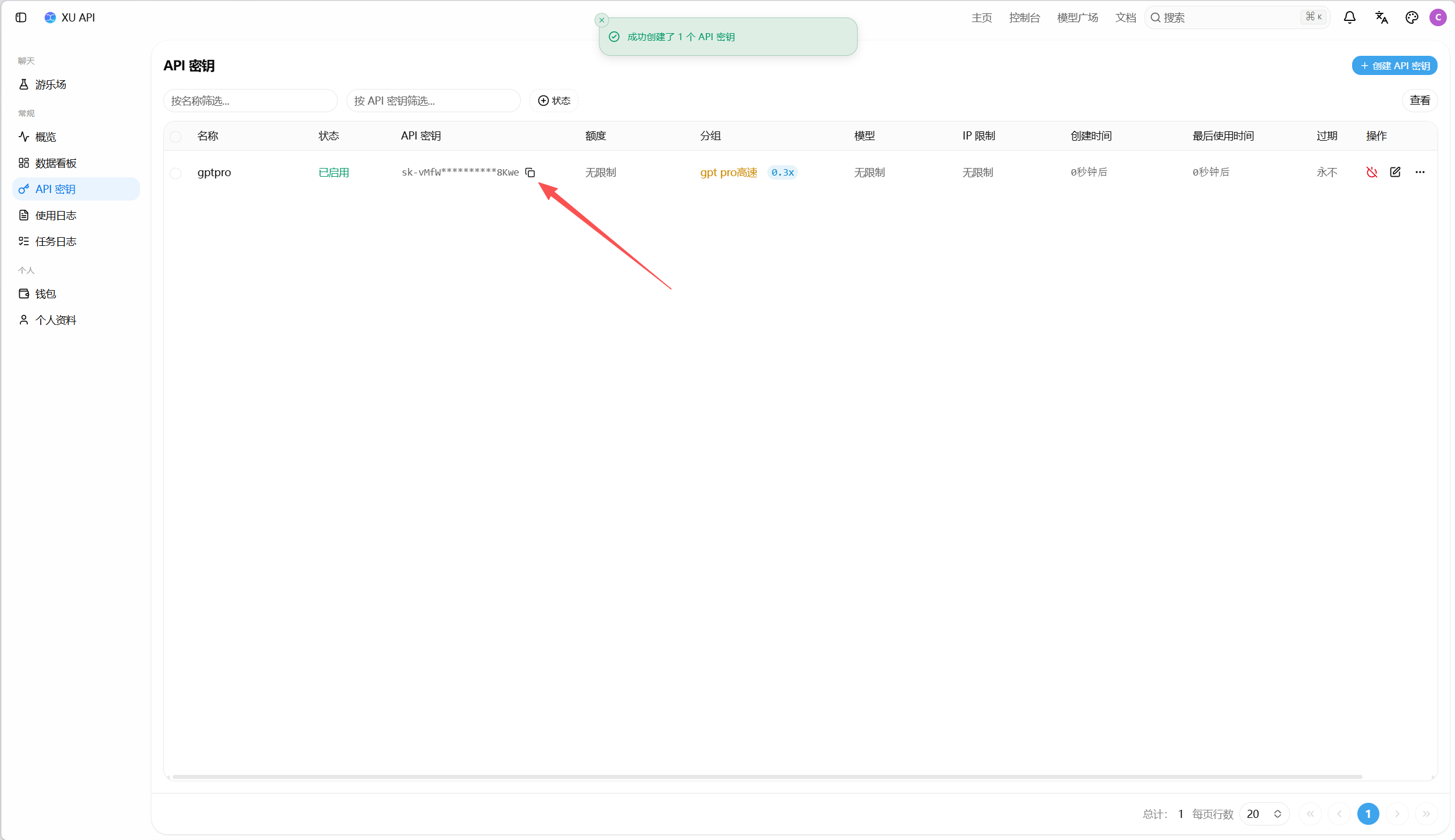The width and height of the screenshot is (1455, 840).
Task: Open 模型广场 in top navigation
Action: coord(1078,17)
